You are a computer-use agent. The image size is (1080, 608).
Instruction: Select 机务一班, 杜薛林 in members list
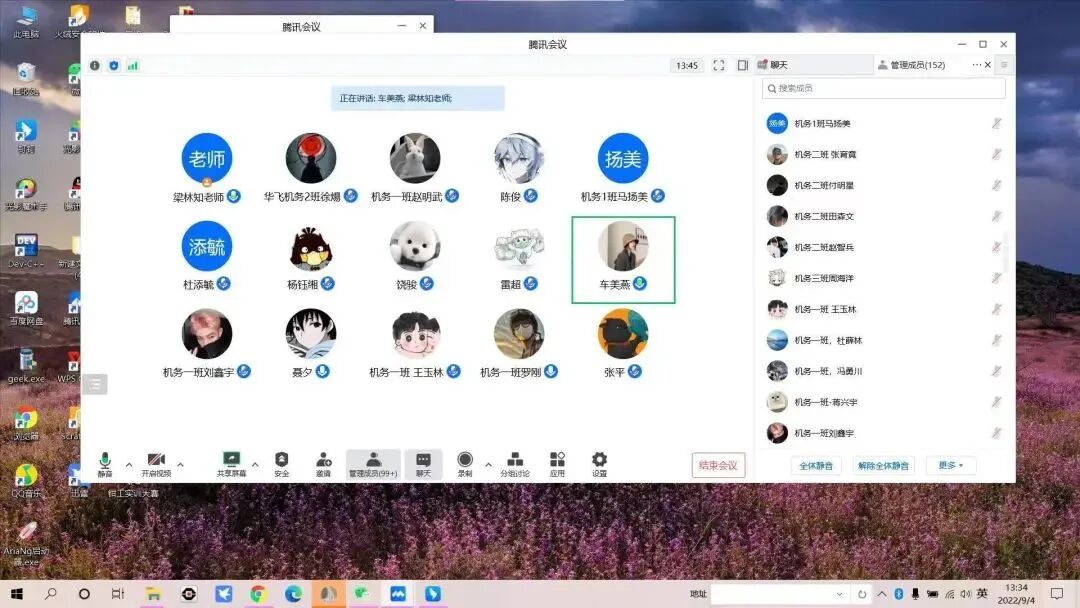884,340
